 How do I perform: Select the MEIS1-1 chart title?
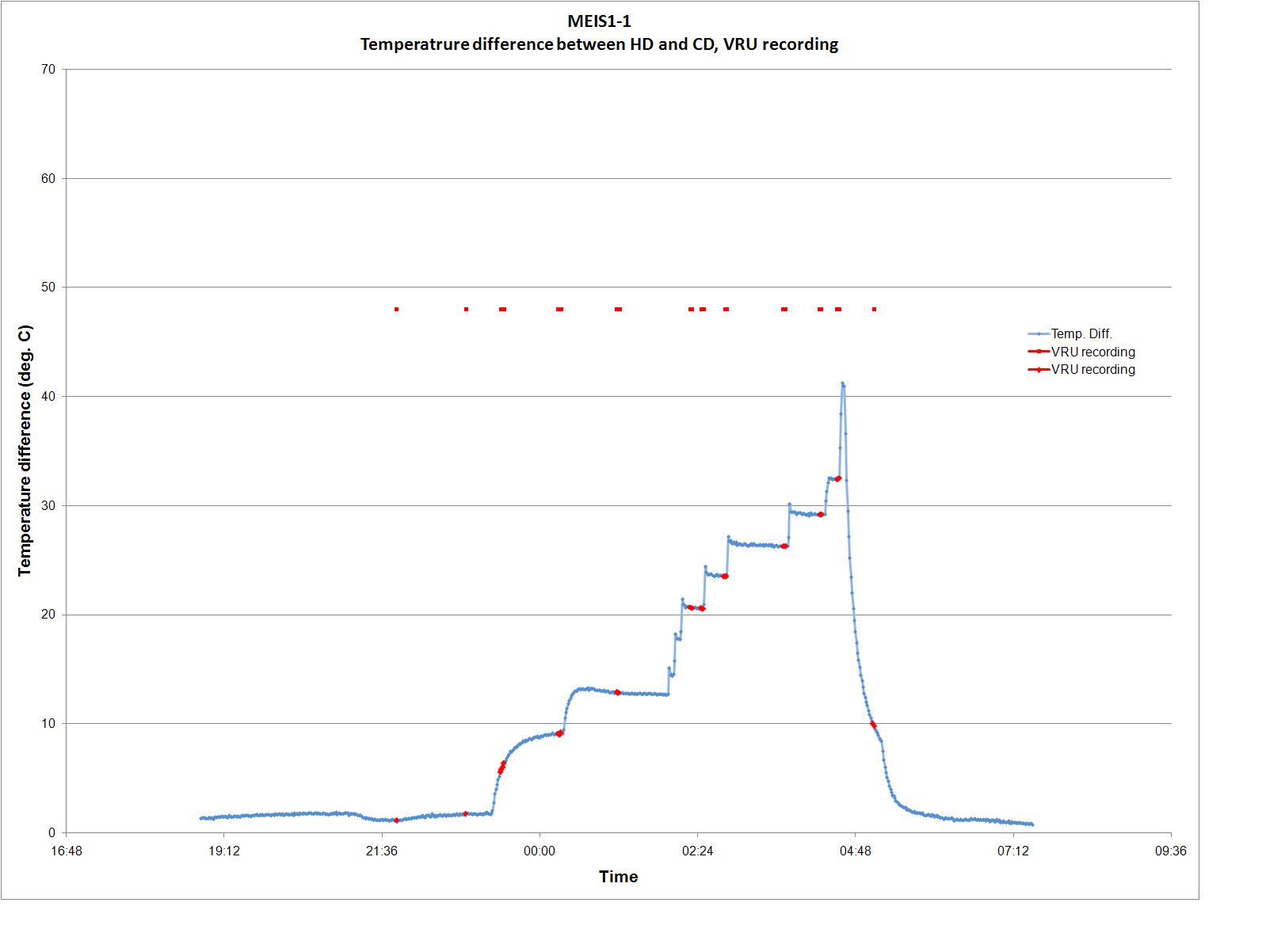pyautogui.click(x=599, y=21)
